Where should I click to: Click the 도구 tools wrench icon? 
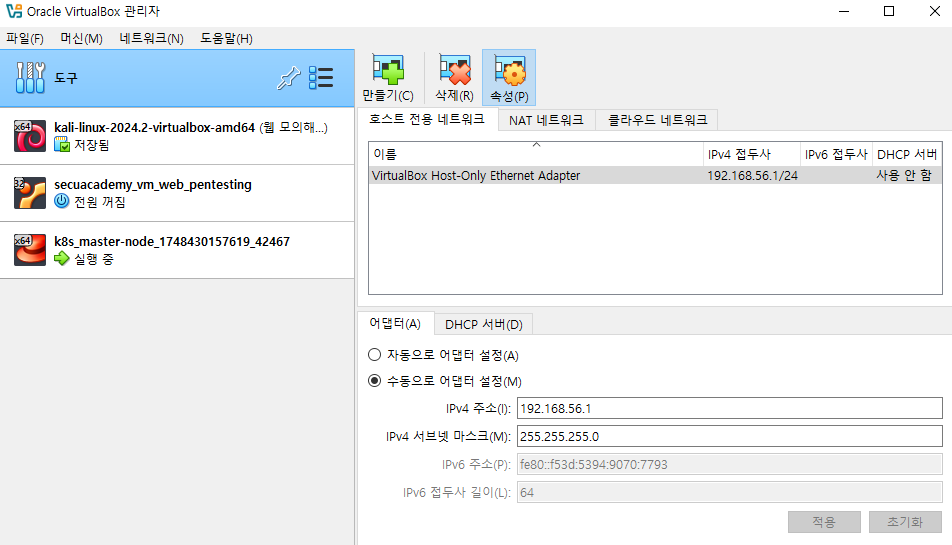(x=30, y=78)
